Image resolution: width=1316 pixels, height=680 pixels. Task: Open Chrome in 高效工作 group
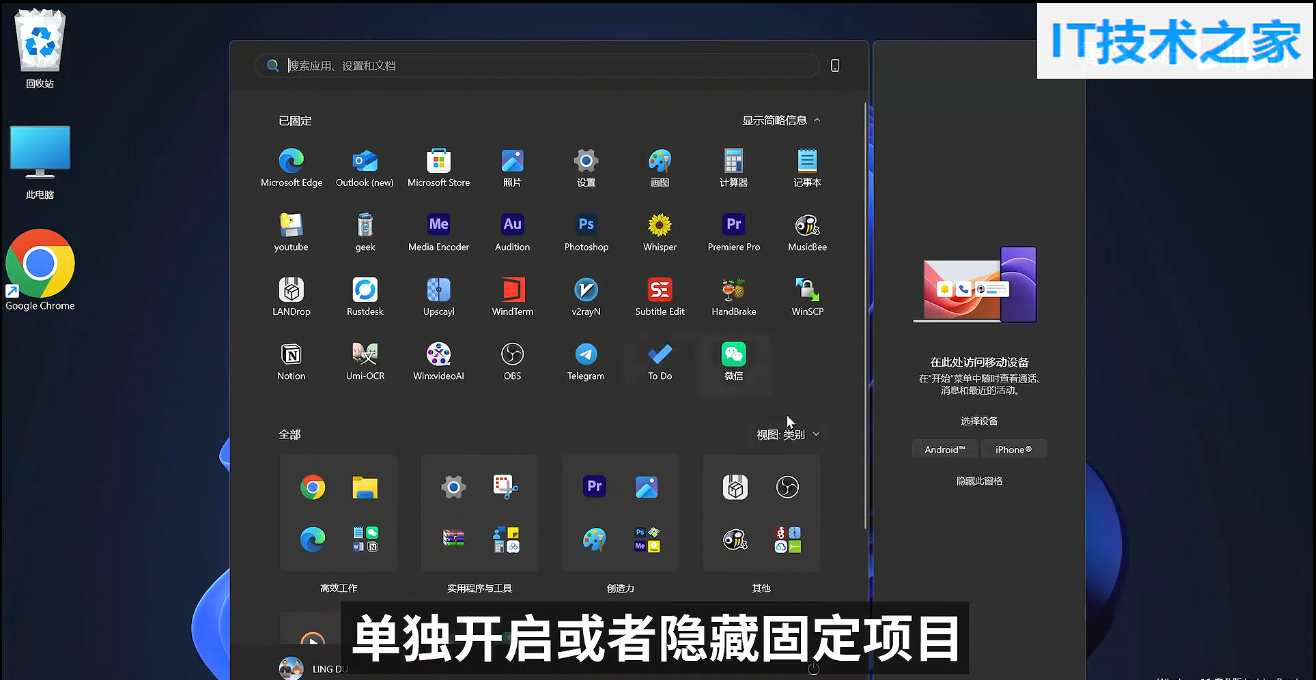coord(313,487)
